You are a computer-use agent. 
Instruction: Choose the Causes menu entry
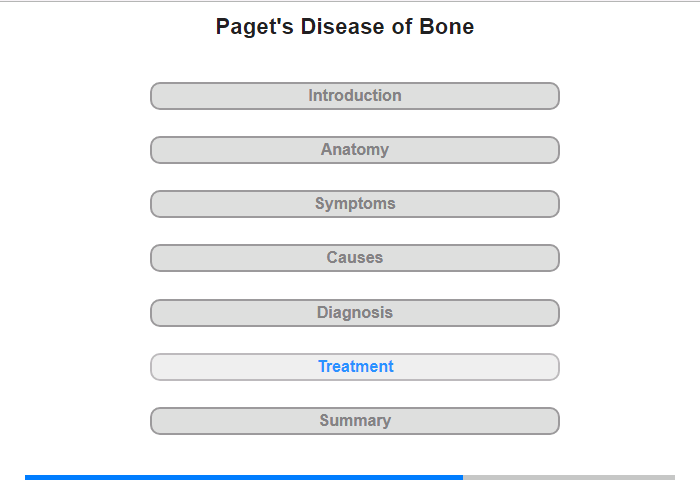(355, 258)
